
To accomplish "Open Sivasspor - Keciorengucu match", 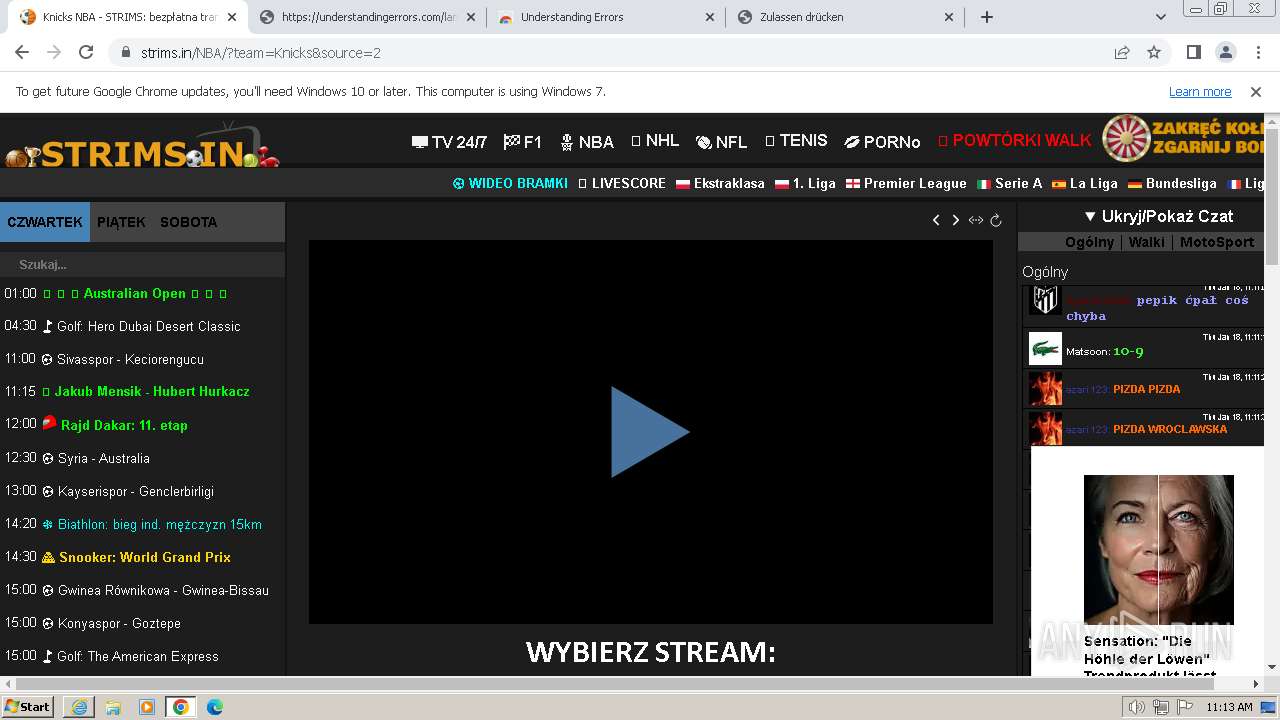I will [x=123, y=359].
